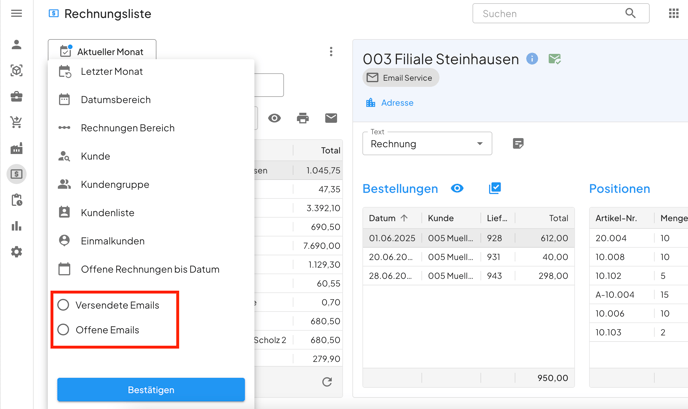Select the Versendete Emails radio button

63,305
